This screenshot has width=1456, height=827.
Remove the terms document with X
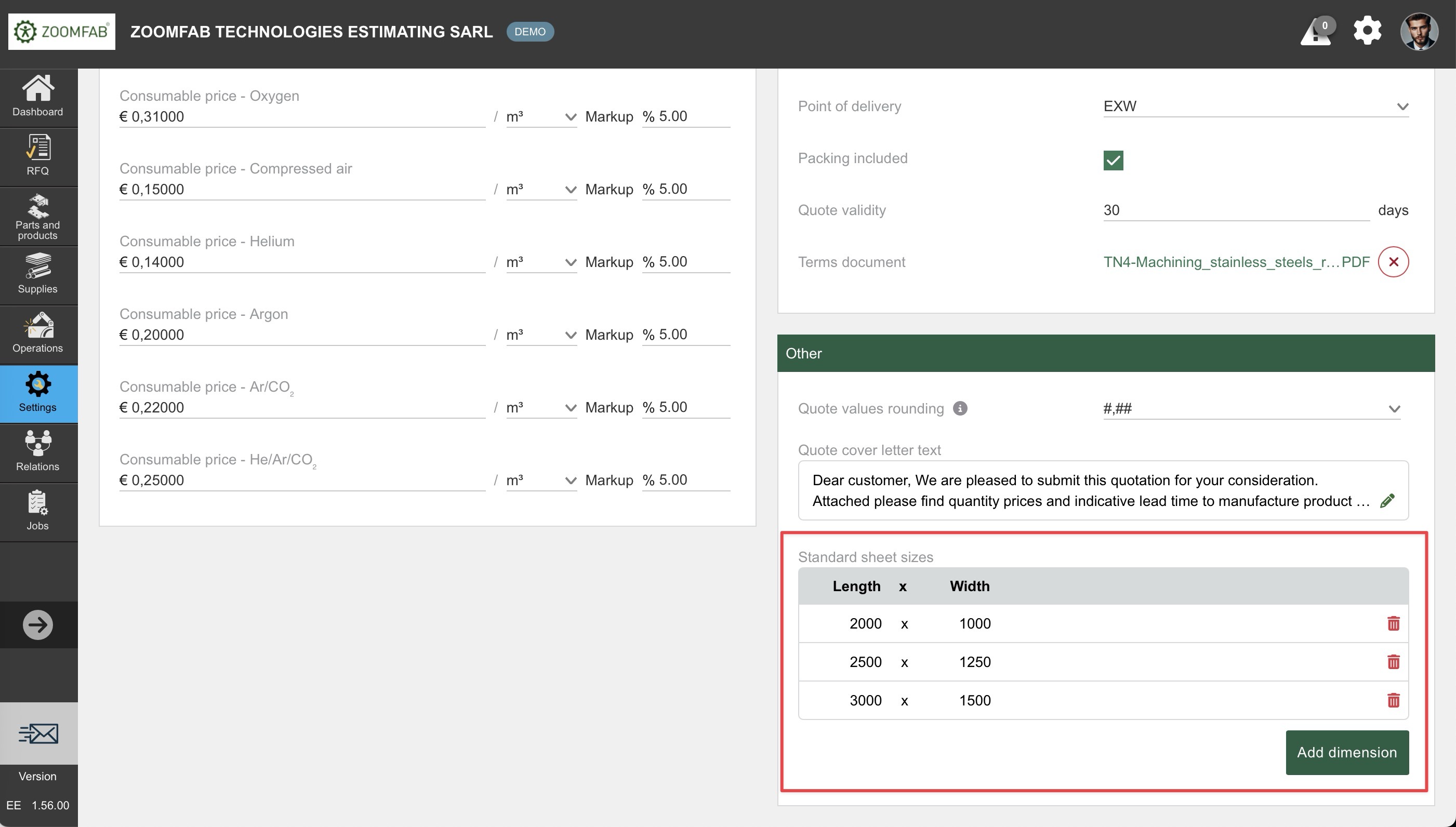[x=1393, y=262]
